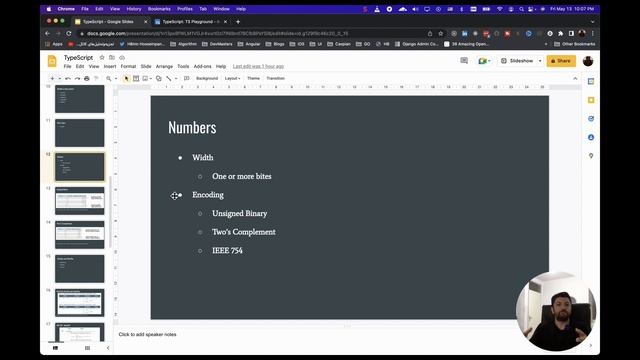640x360 pixels.
Task: Open Contacts in the side panel
Action: (591, 137)
